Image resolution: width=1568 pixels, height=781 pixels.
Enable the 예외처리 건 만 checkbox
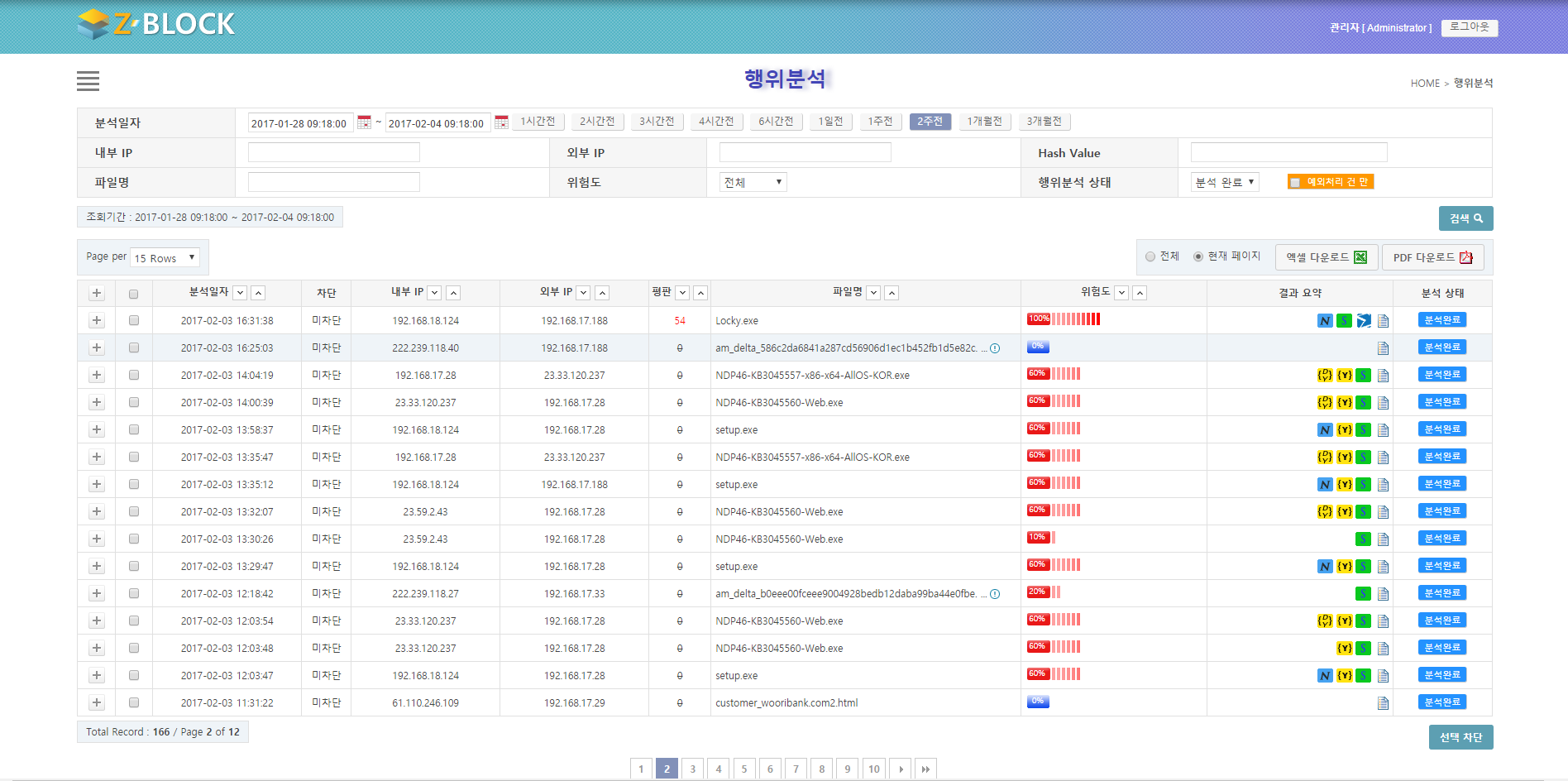1295,183
